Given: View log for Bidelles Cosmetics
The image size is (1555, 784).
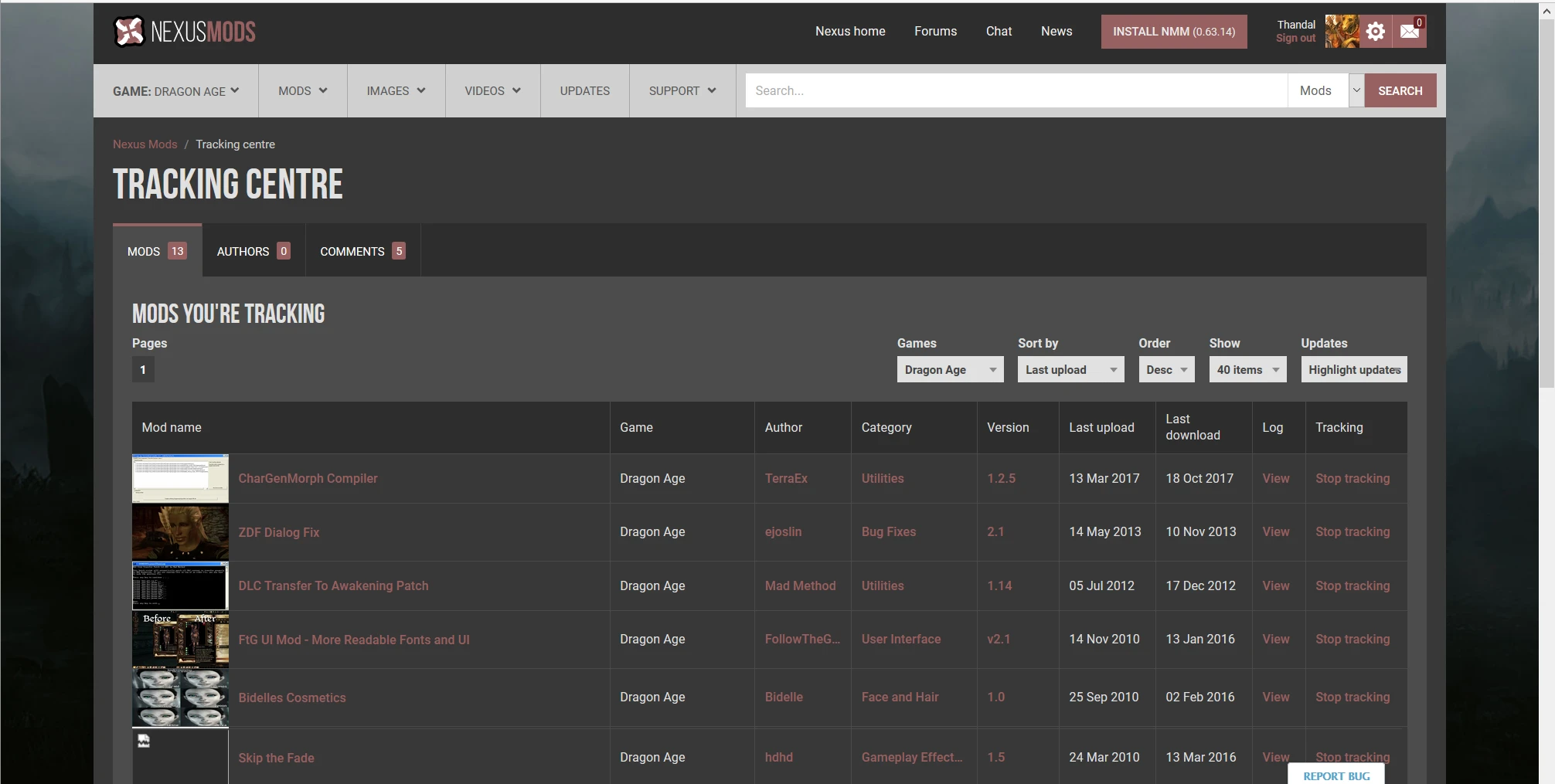Looking at the screenshot, I should click(1275, 697).
